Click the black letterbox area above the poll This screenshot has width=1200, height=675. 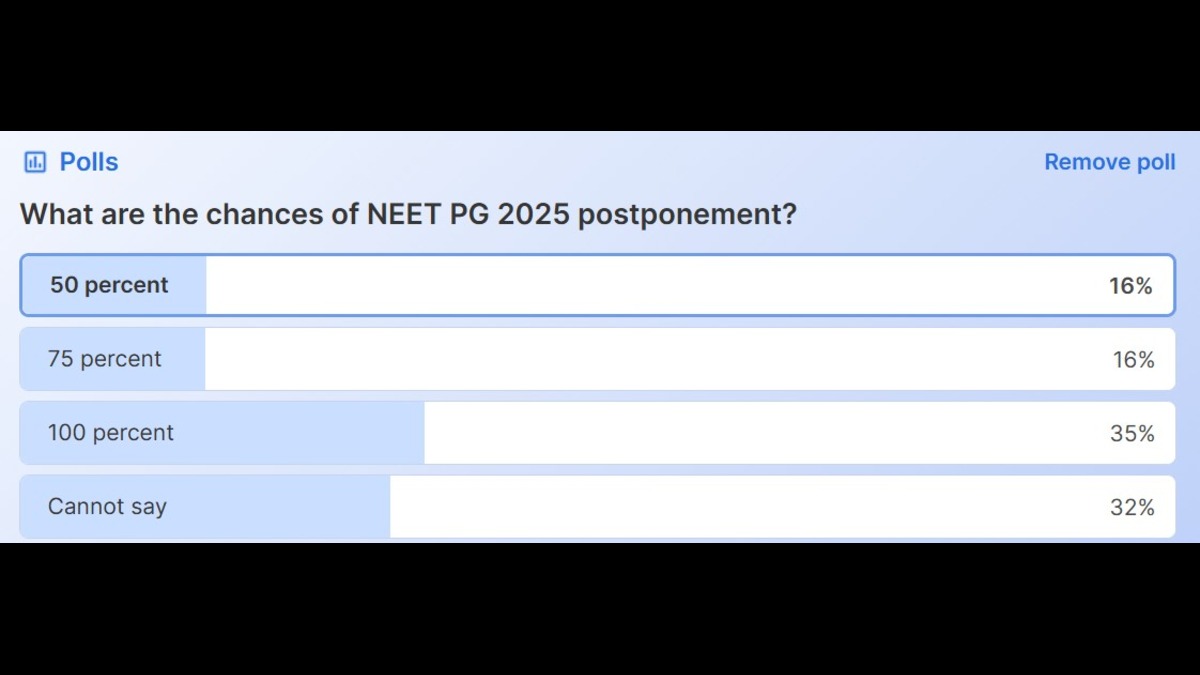(600, 65)
